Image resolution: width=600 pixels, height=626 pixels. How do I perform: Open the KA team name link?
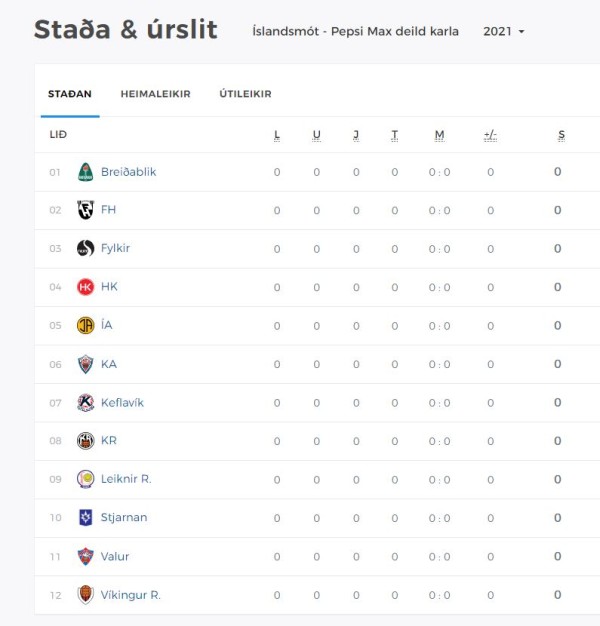click(x=109, y=364)
